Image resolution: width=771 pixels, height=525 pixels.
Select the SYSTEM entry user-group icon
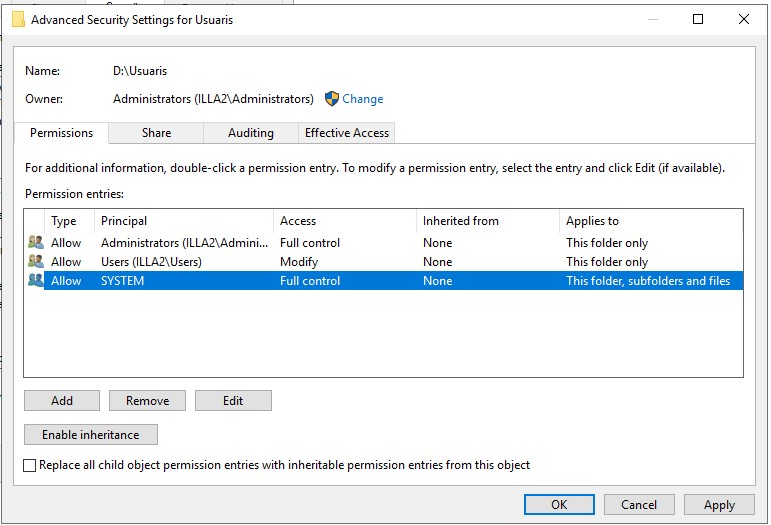(x=36, y=281)
